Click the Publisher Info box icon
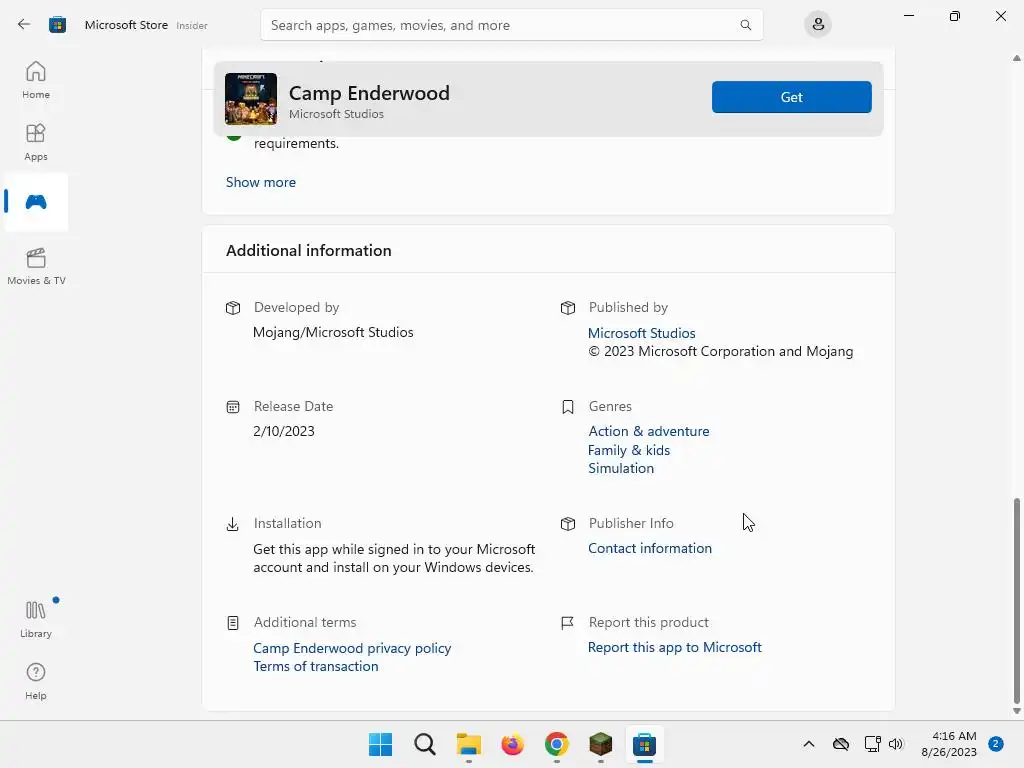 [568, 524]
